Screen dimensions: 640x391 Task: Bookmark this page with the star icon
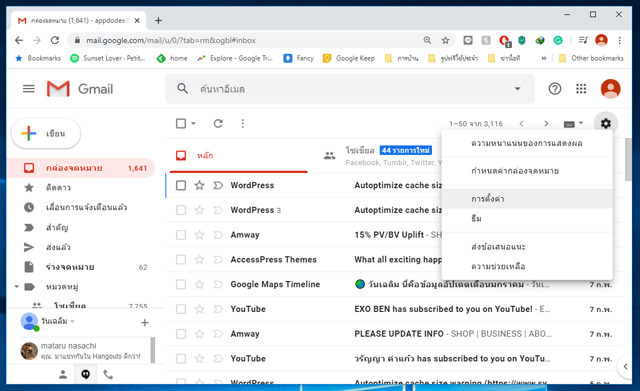click(x=445, y=40)
